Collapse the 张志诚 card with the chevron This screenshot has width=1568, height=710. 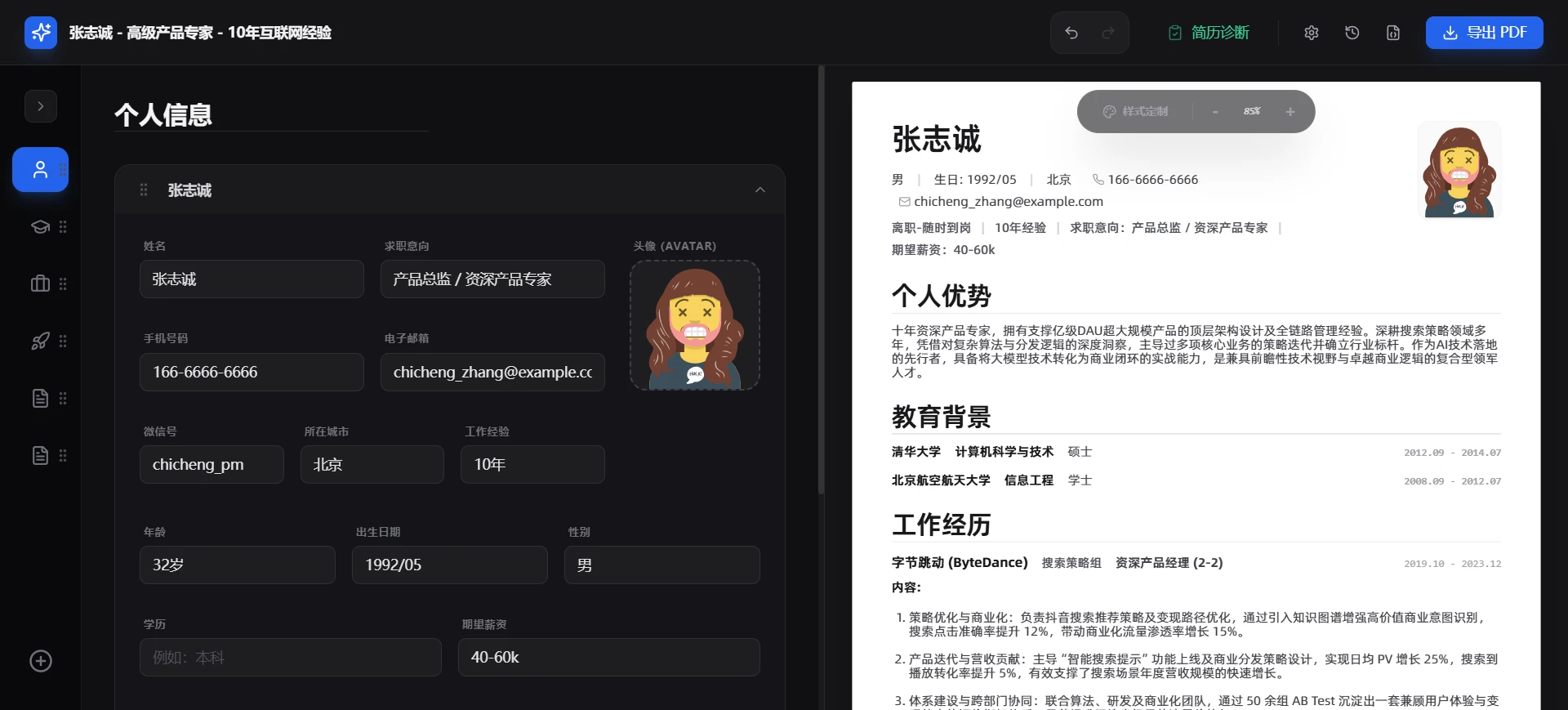tap(760, 190)
